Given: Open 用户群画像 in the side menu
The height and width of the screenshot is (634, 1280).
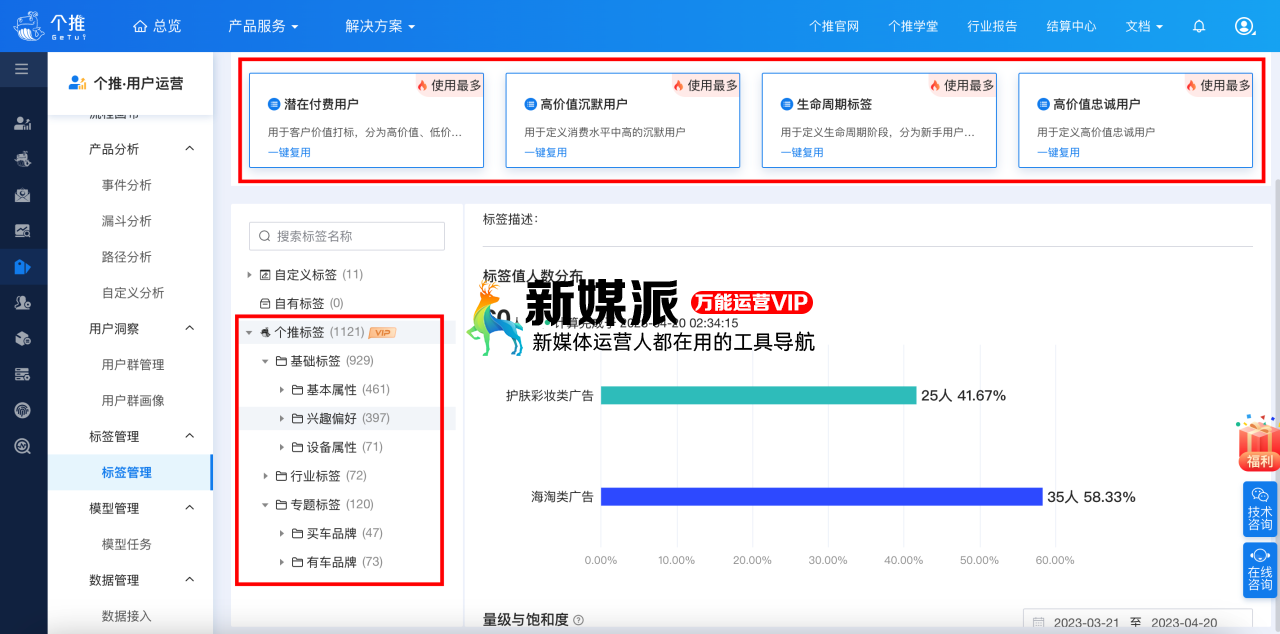Looking at the screenshot, I should pyautogui.click(x=133, y=400).
